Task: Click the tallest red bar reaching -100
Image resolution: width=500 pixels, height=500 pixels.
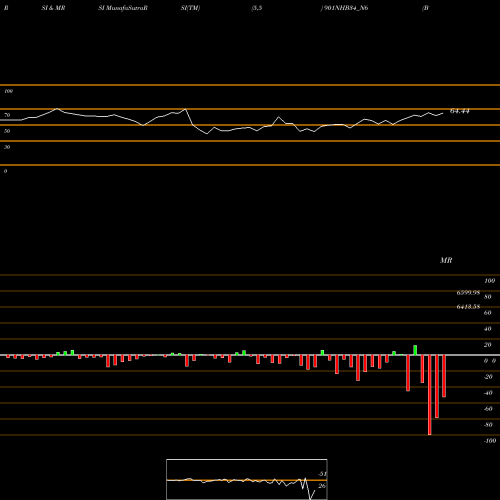Action: [429, 395]
